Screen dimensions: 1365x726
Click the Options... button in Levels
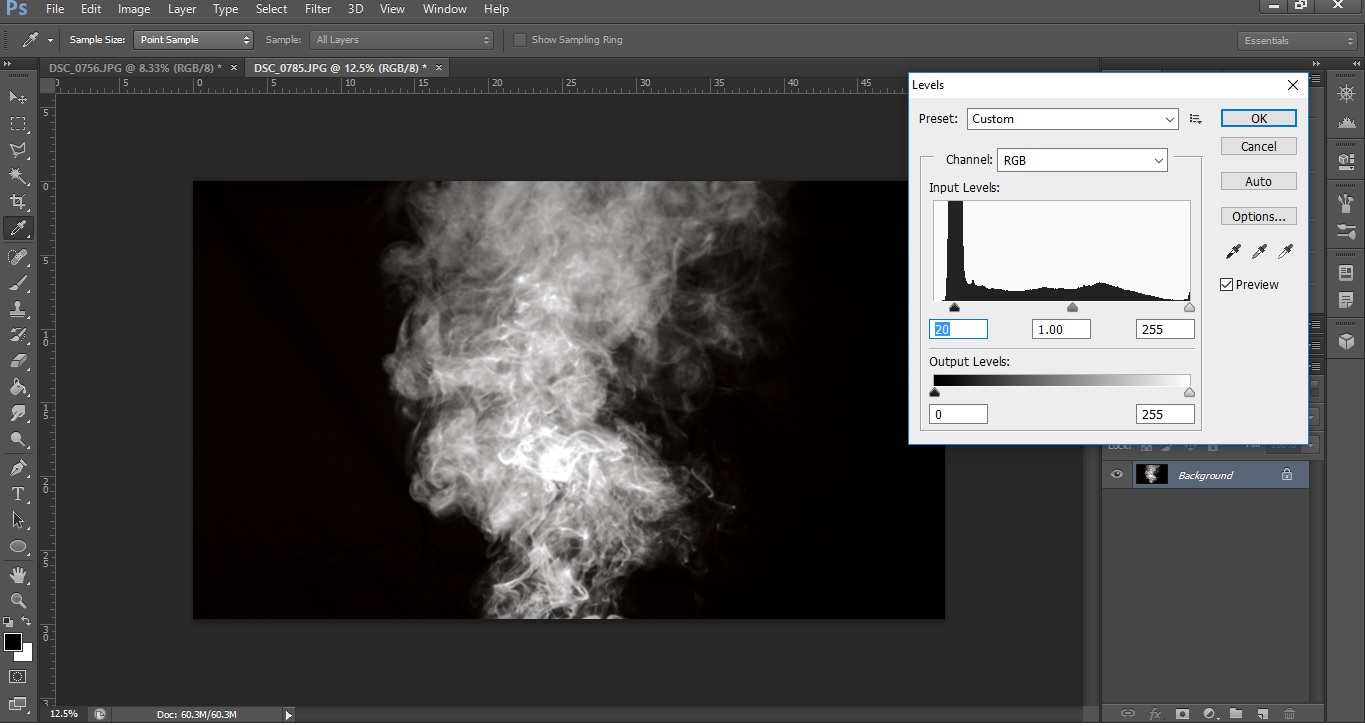pos(1259,216)
